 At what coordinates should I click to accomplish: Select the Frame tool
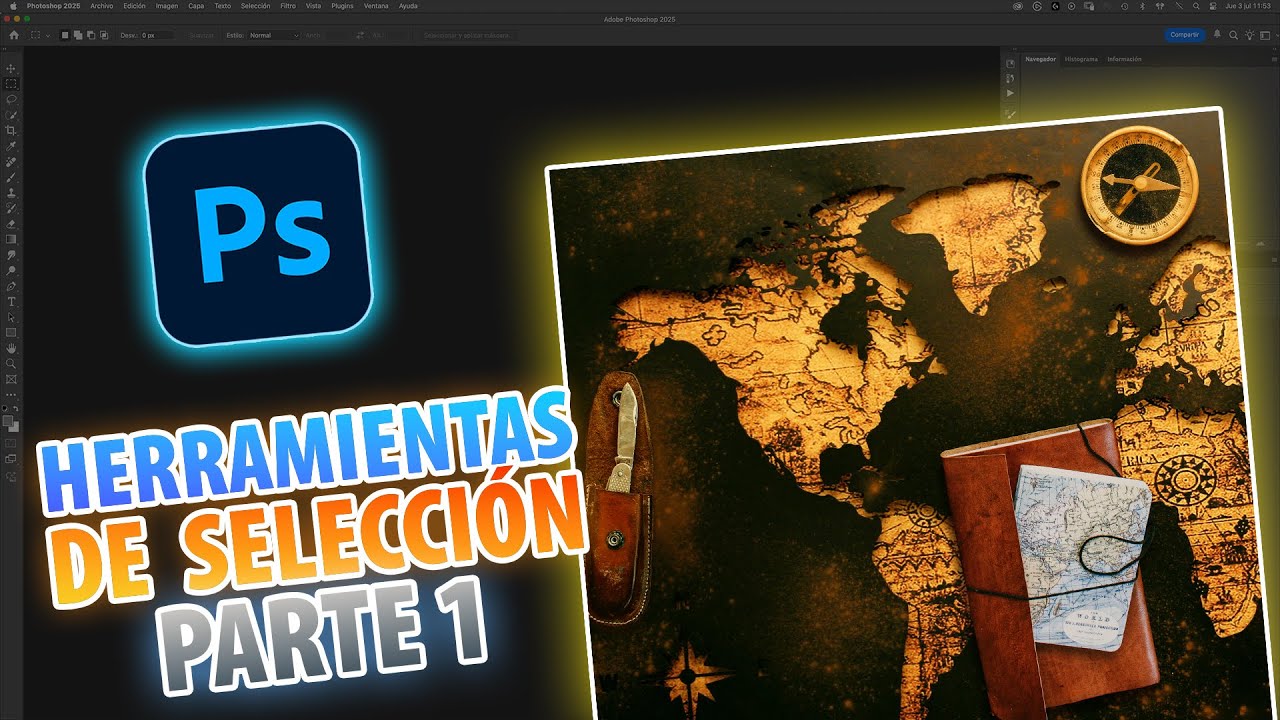[x=12, y=379]
